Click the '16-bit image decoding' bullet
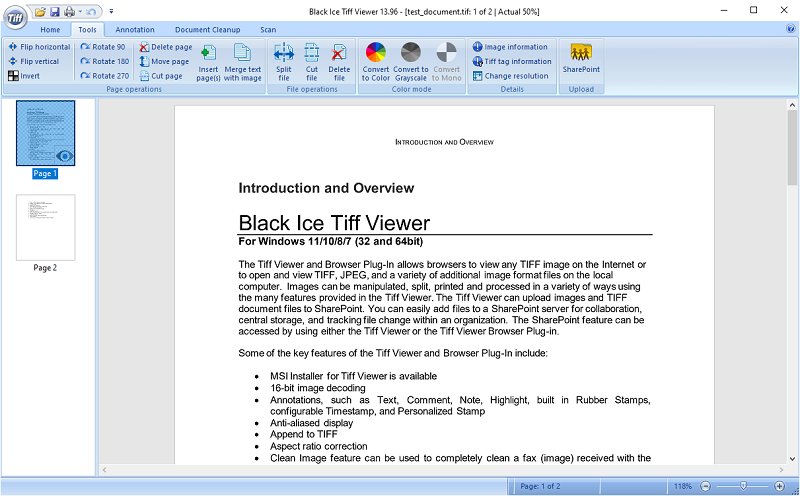Viewport: 800px width, 496px height. pos(318,388)
